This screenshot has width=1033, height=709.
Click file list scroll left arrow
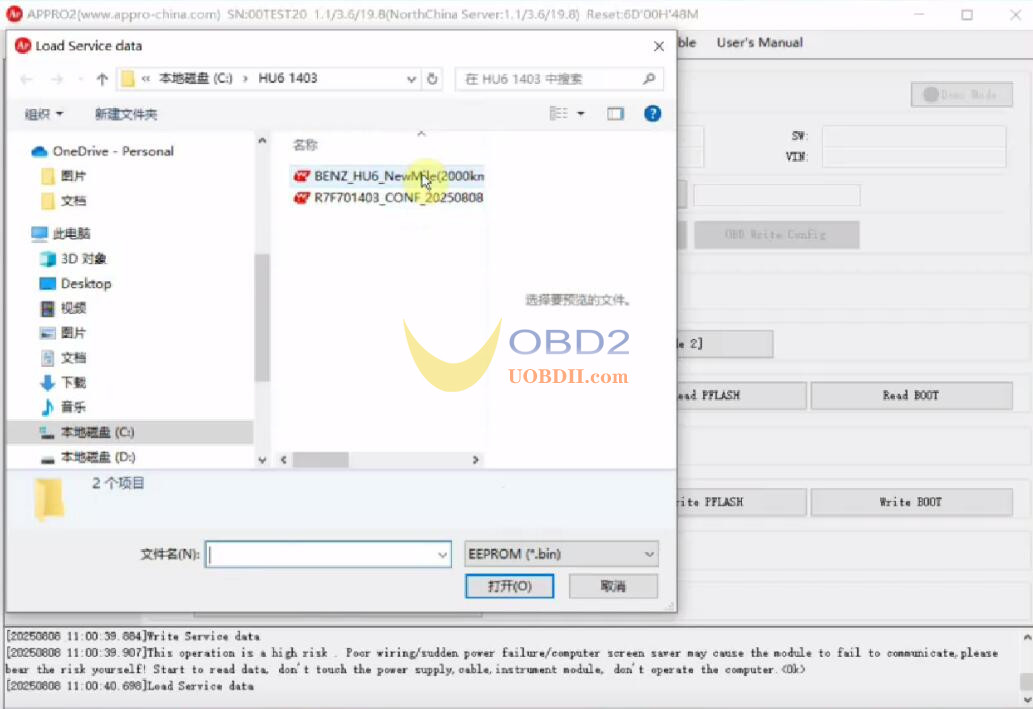point(283,460)
